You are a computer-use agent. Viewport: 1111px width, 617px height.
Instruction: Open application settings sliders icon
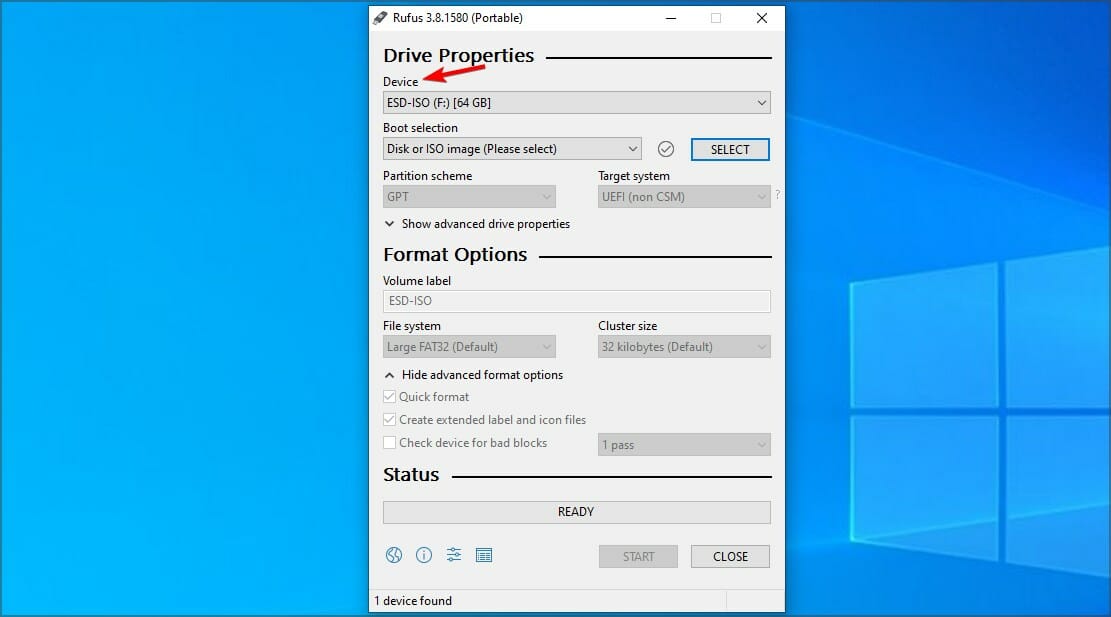coord(453,555)
